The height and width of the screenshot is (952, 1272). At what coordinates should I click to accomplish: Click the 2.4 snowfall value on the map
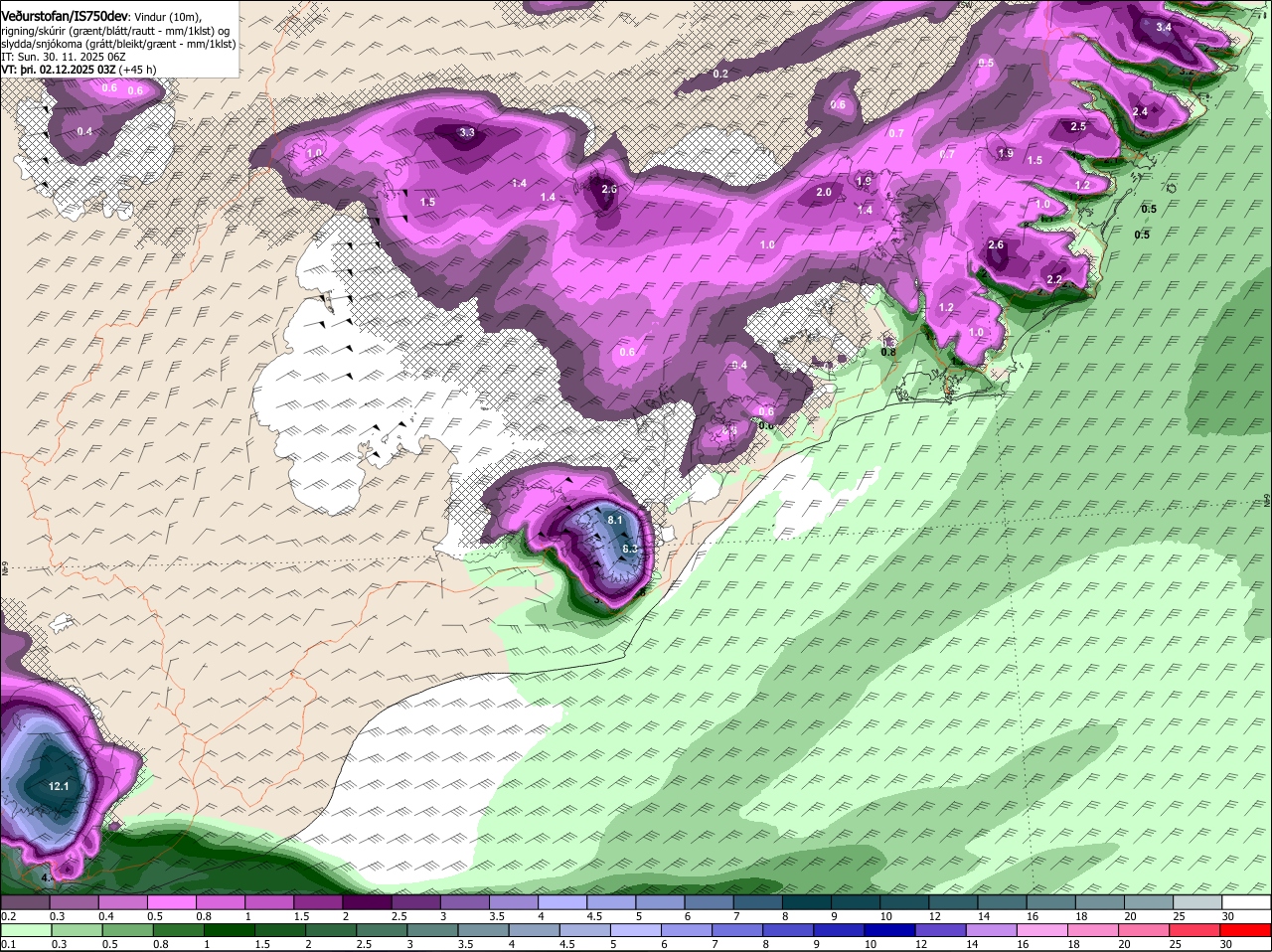point(1140,111)
